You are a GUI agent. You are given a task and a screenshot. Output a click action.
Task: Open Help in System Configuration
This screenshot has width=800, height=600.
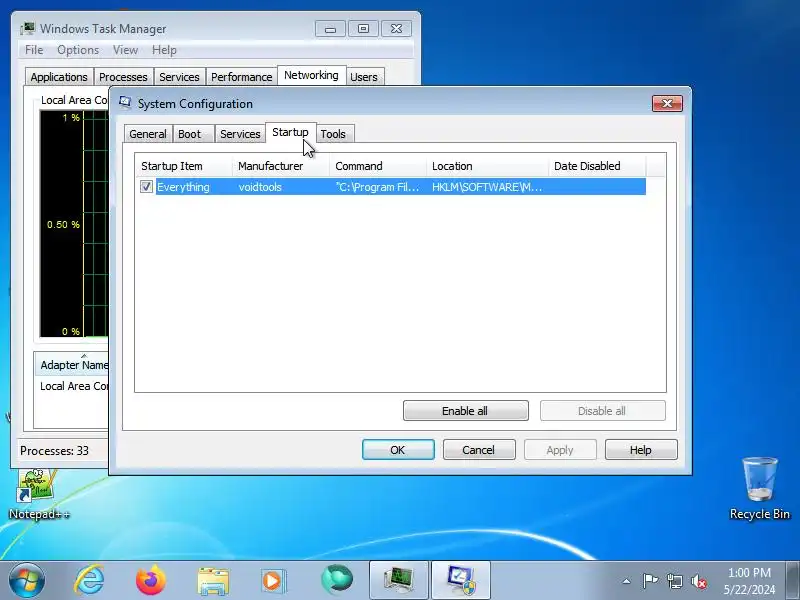641,450
